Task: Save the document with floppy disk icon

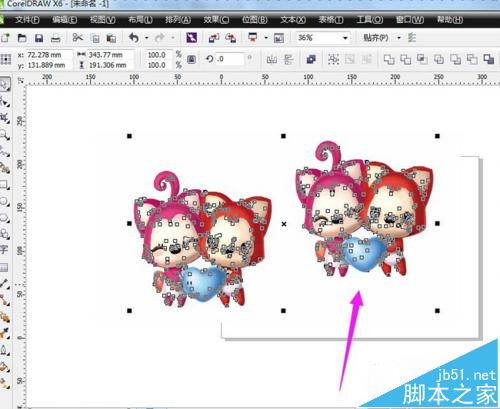Action: 39,38
